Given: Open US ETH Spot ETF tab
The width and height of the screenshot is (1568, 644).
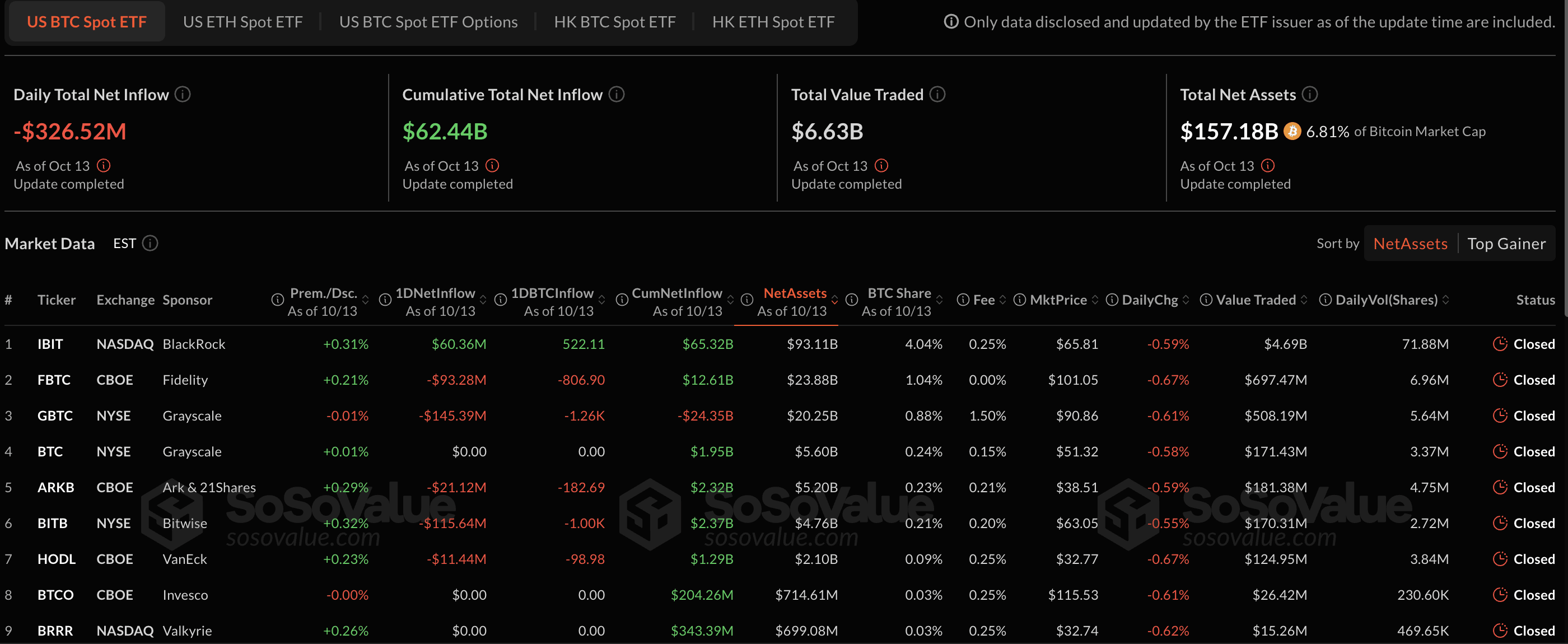Looking at the screenshot, I should pyautogui.click(x=242, y=22).
